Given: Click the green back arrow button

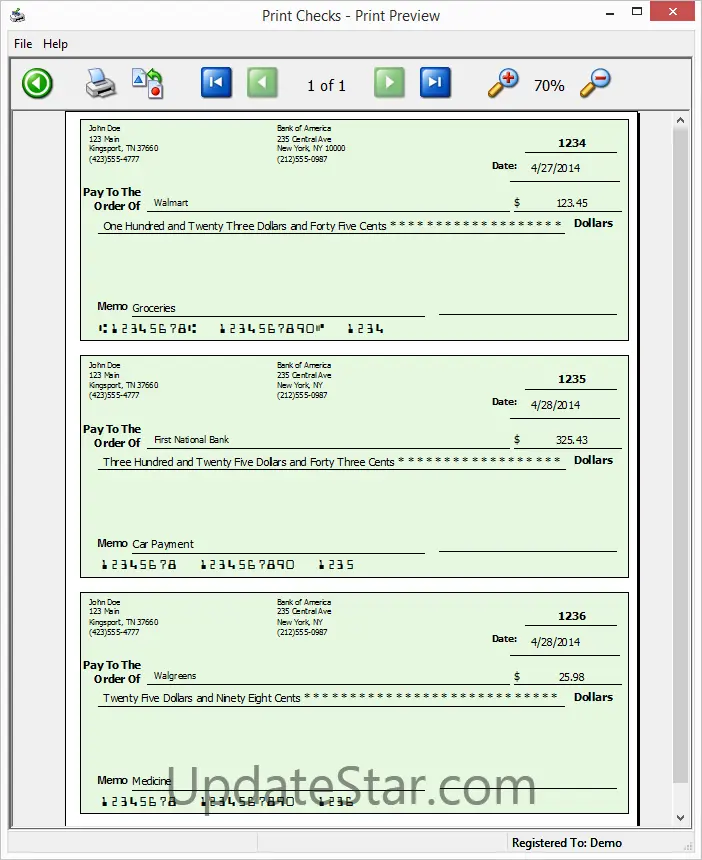Looking at the screenshot, I should (x=37, y=84).
